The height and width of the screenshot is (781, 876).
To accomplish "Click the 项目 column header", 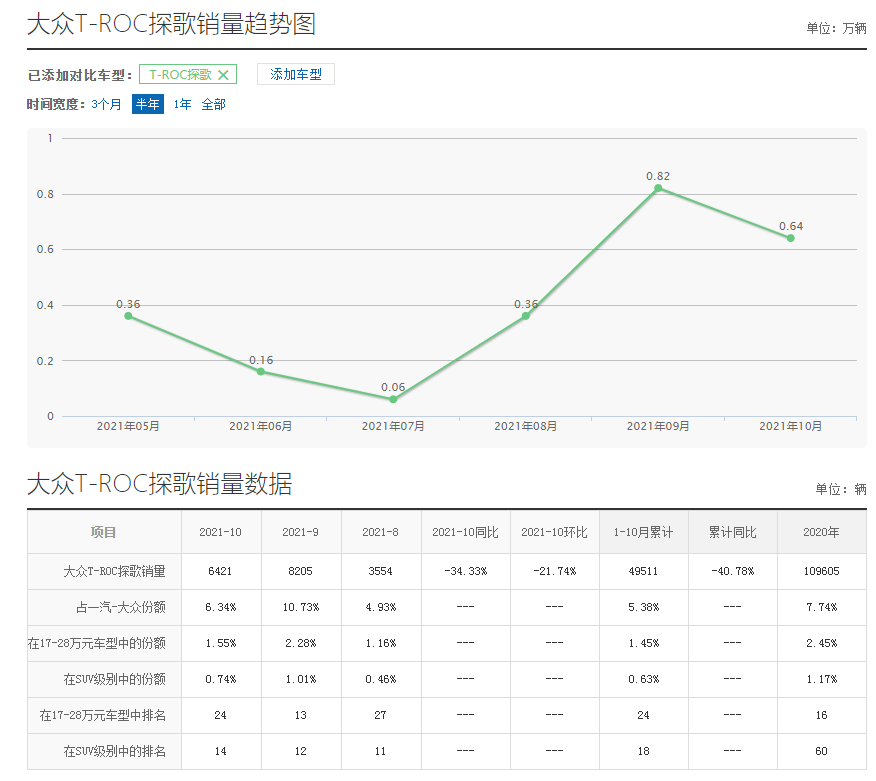I will [x=104, y=532].
